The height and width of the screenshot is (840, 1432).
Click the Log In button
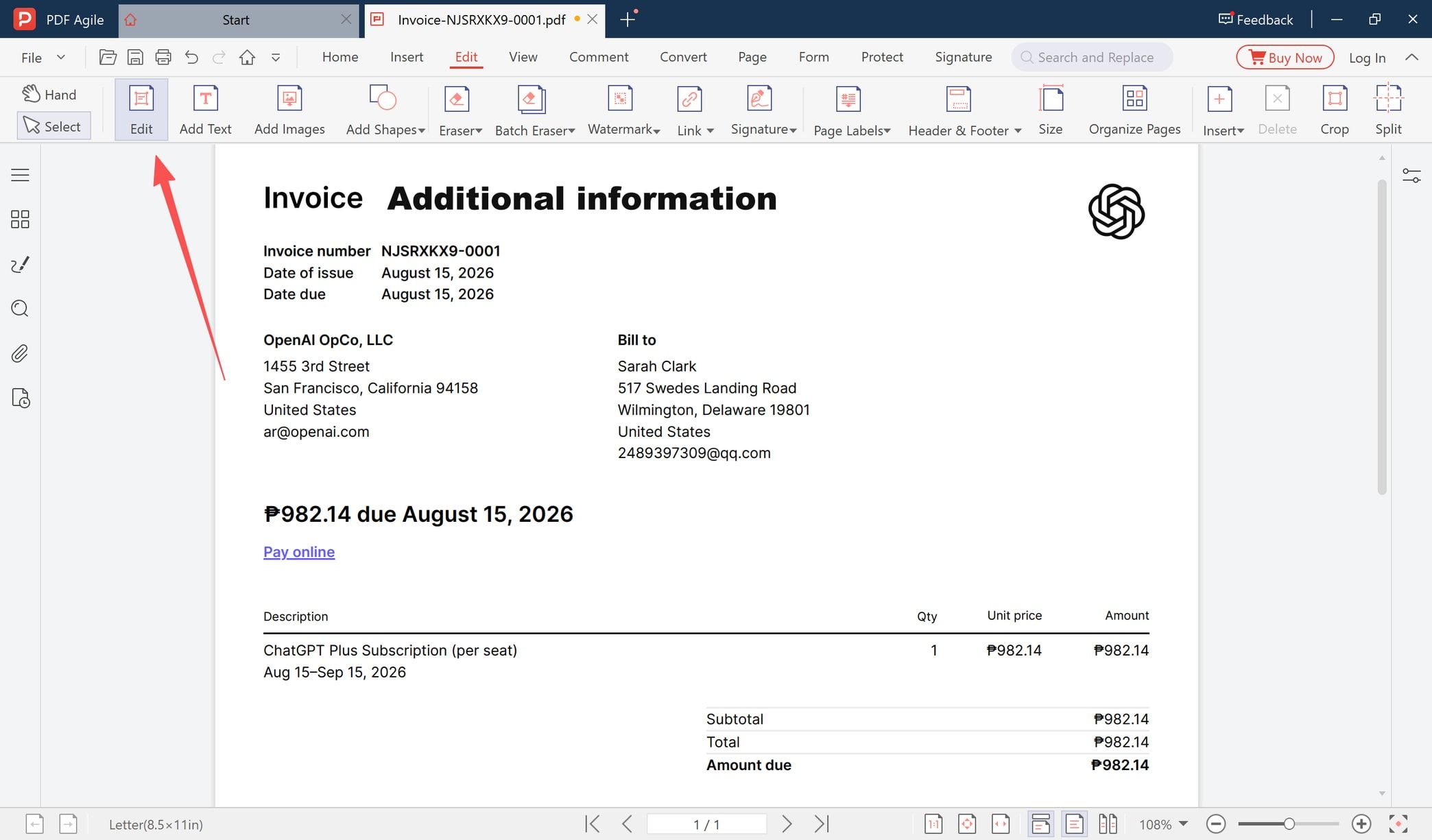coord(1367,58)
